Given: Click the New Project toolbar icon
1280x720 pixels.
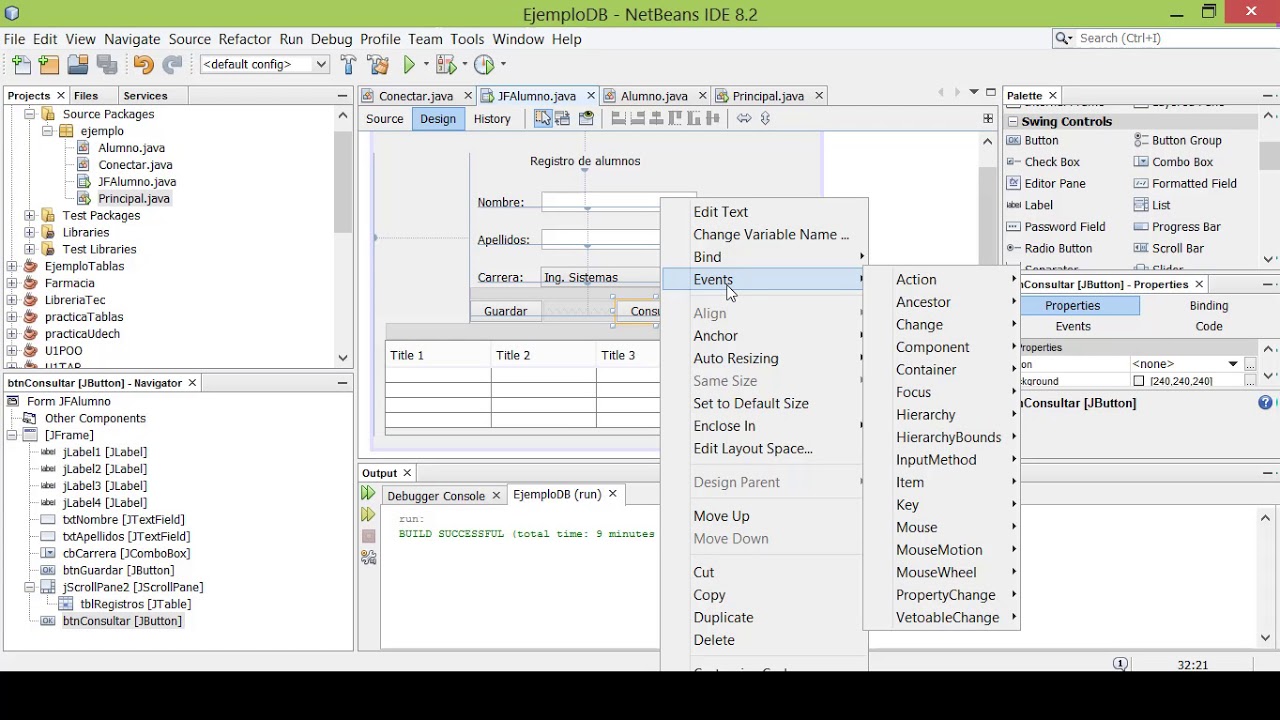Looking at the screenshot, I should point(49,64).
